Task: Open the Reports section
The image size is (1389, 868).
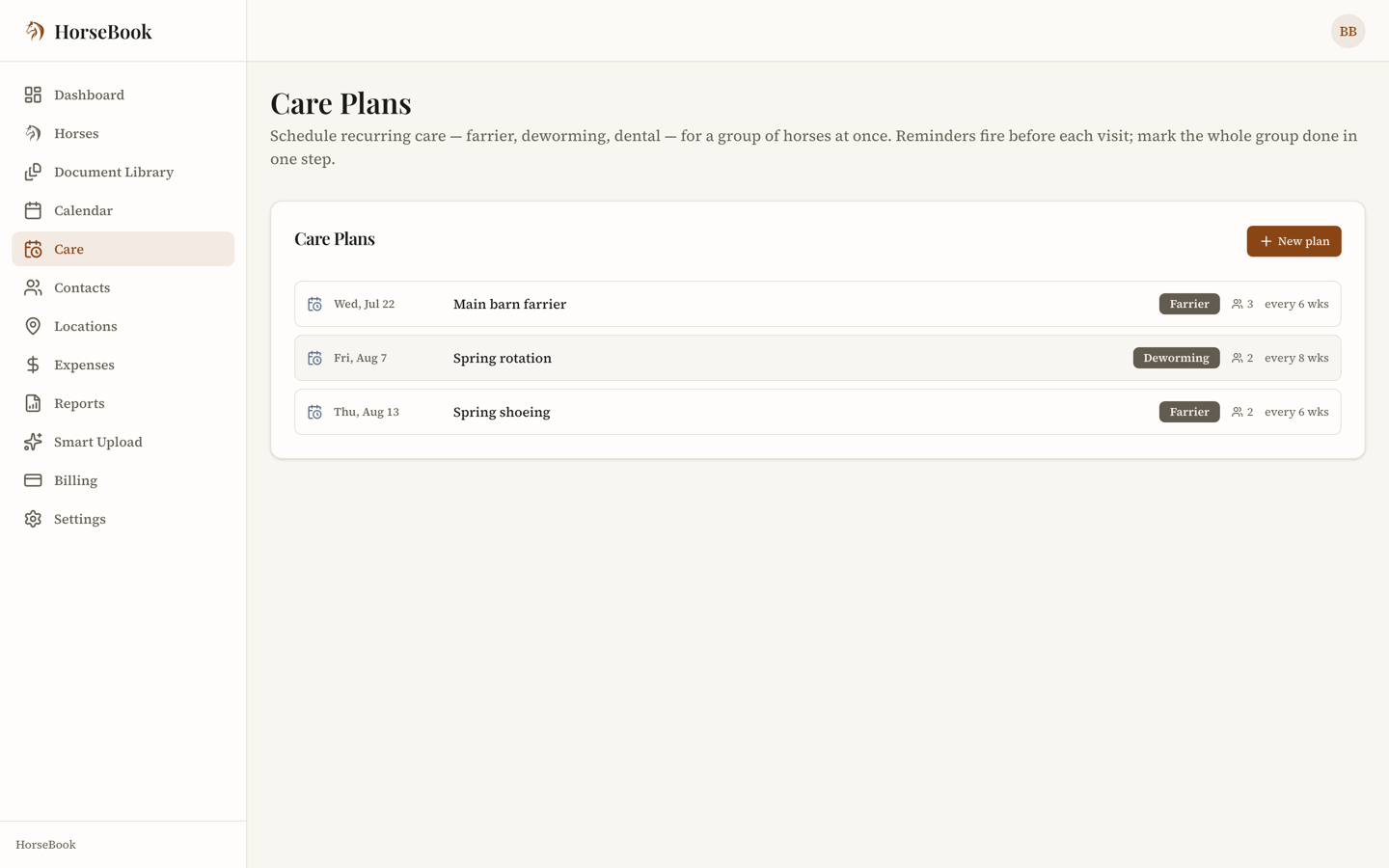Action: click(x=123, y=403)
